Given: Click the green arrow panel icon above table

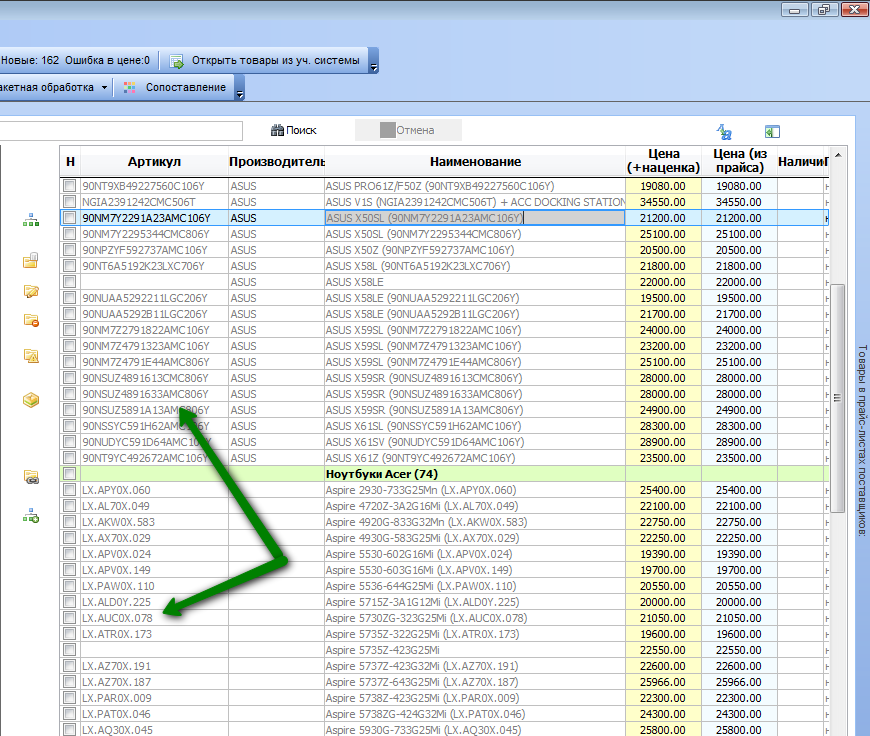Looking at the screenshot, I should pos(772,132).
